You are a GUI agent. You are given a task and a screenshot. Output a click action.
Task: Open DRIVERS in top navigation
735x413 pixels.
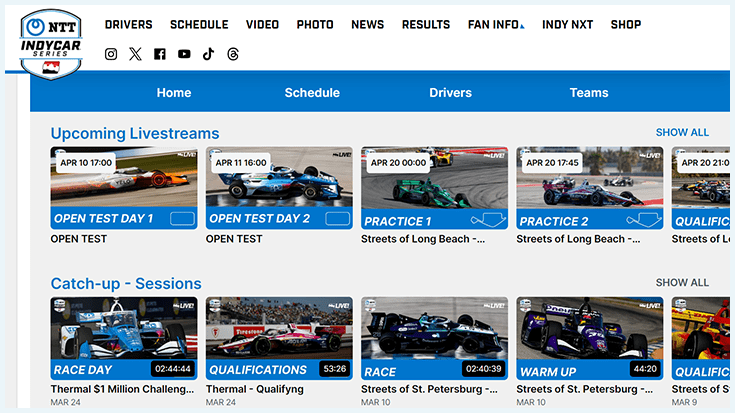tap(128, 24)
